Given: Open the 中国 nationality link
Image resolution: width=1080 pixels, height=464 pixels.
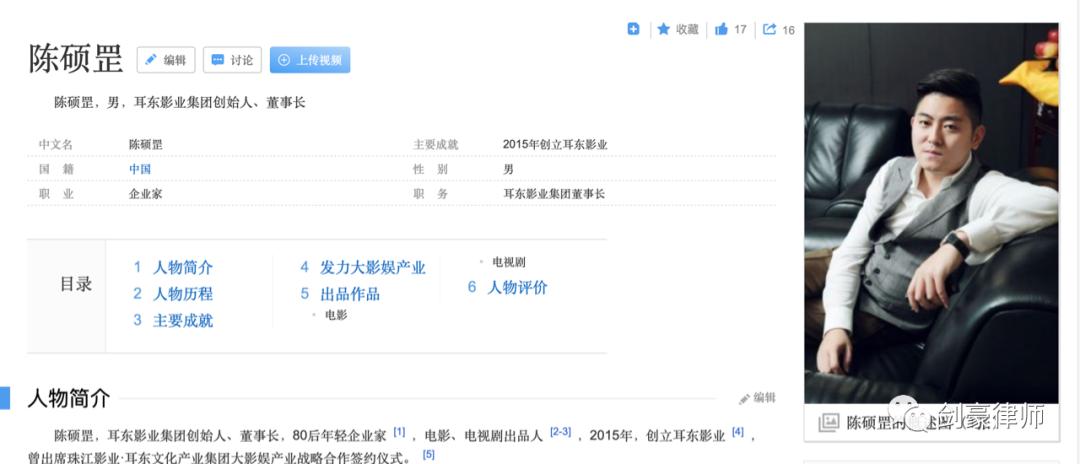Looking at the screenshot, I should [140, 169].
